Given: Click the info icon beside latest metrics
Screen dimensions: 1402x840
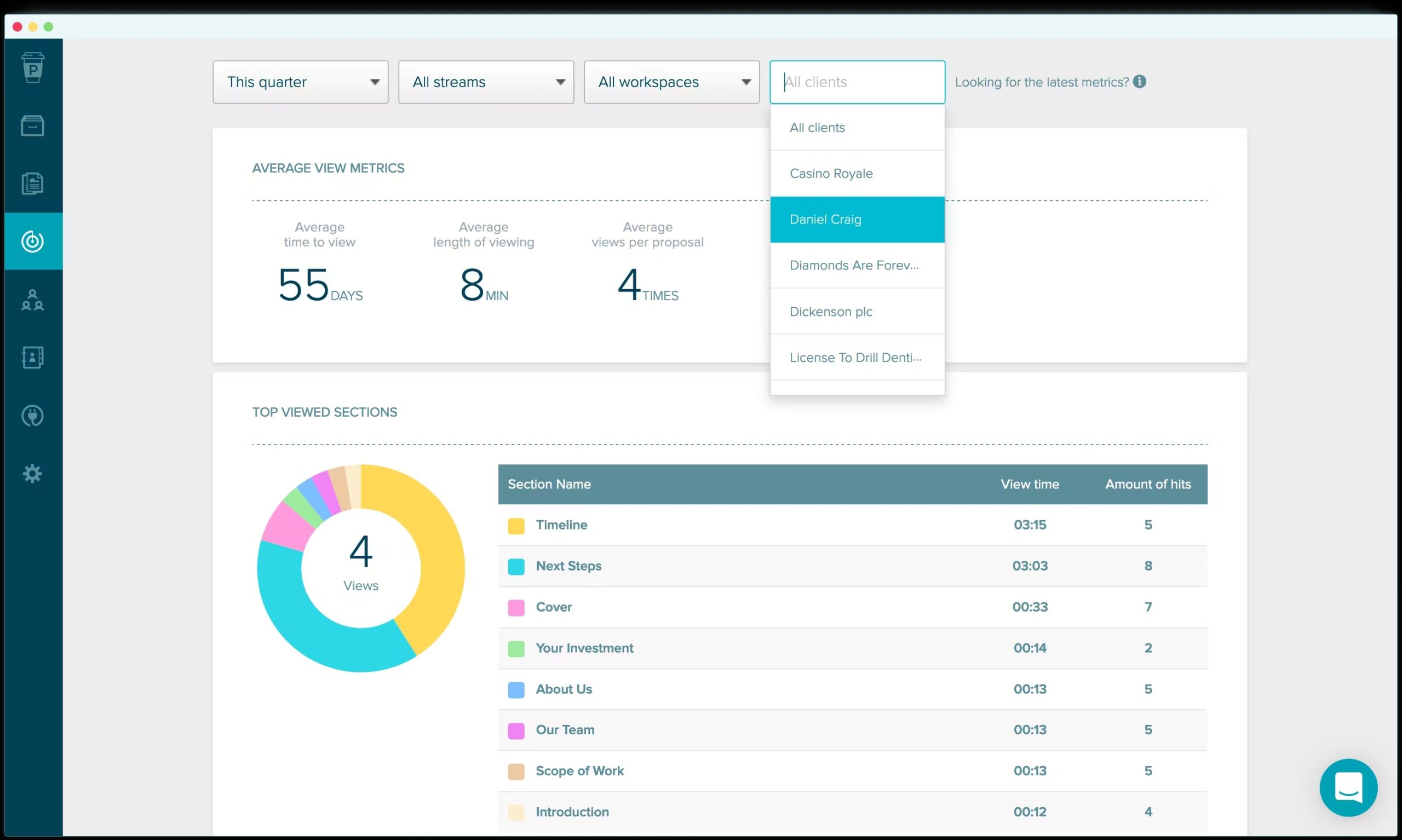Looking at the screenshot, I should 1139,82.
